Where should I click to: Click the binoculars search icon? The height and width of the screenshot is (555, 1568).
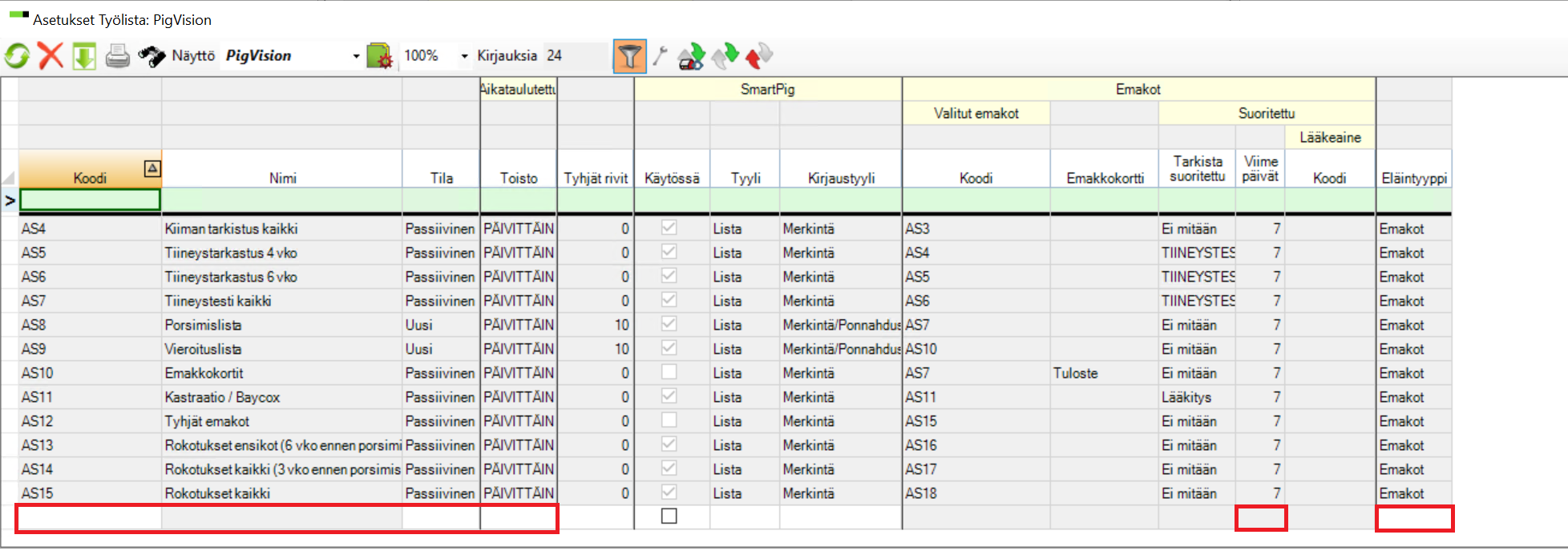pyautogui.click(x=152, y=56)
